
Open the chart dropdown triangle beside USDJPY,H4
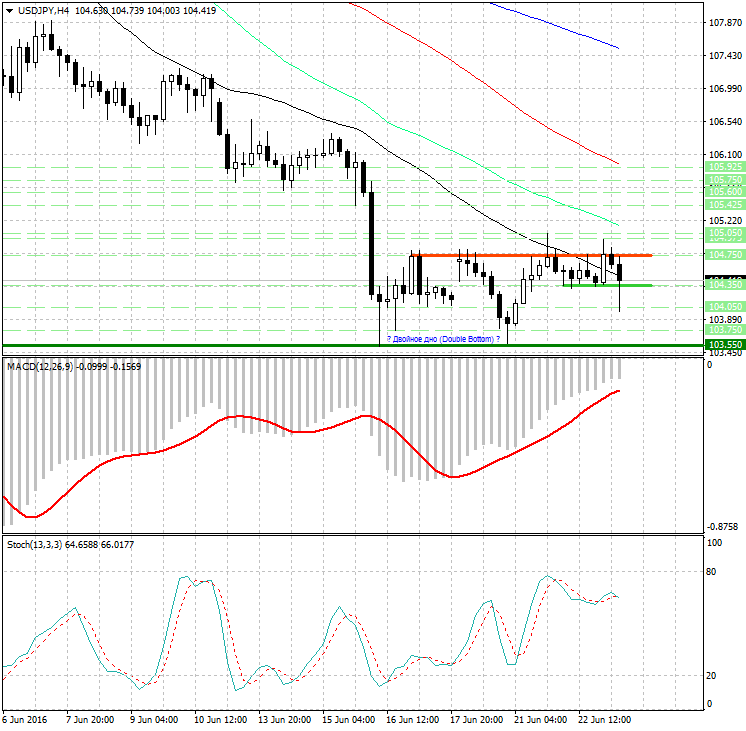point(10,11)
